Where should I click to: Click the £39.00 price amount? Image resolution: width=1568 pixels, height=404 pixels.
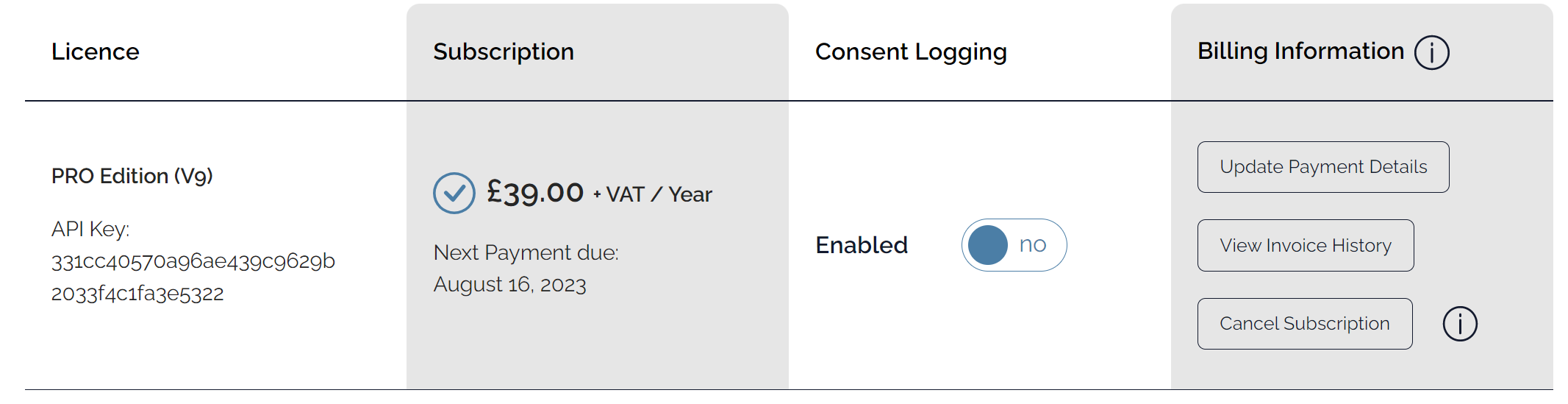tap(535, 193)
